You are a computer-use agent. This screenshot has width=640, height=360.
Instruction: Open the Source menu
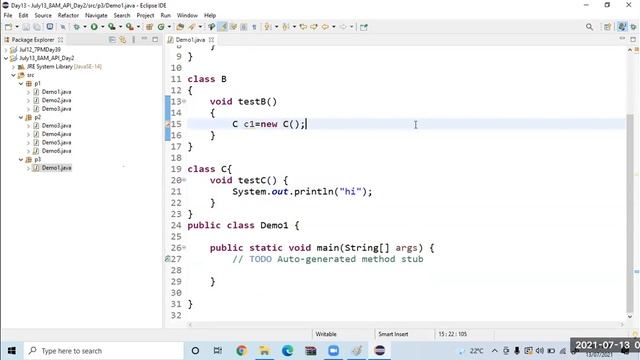tap(43, 16)
